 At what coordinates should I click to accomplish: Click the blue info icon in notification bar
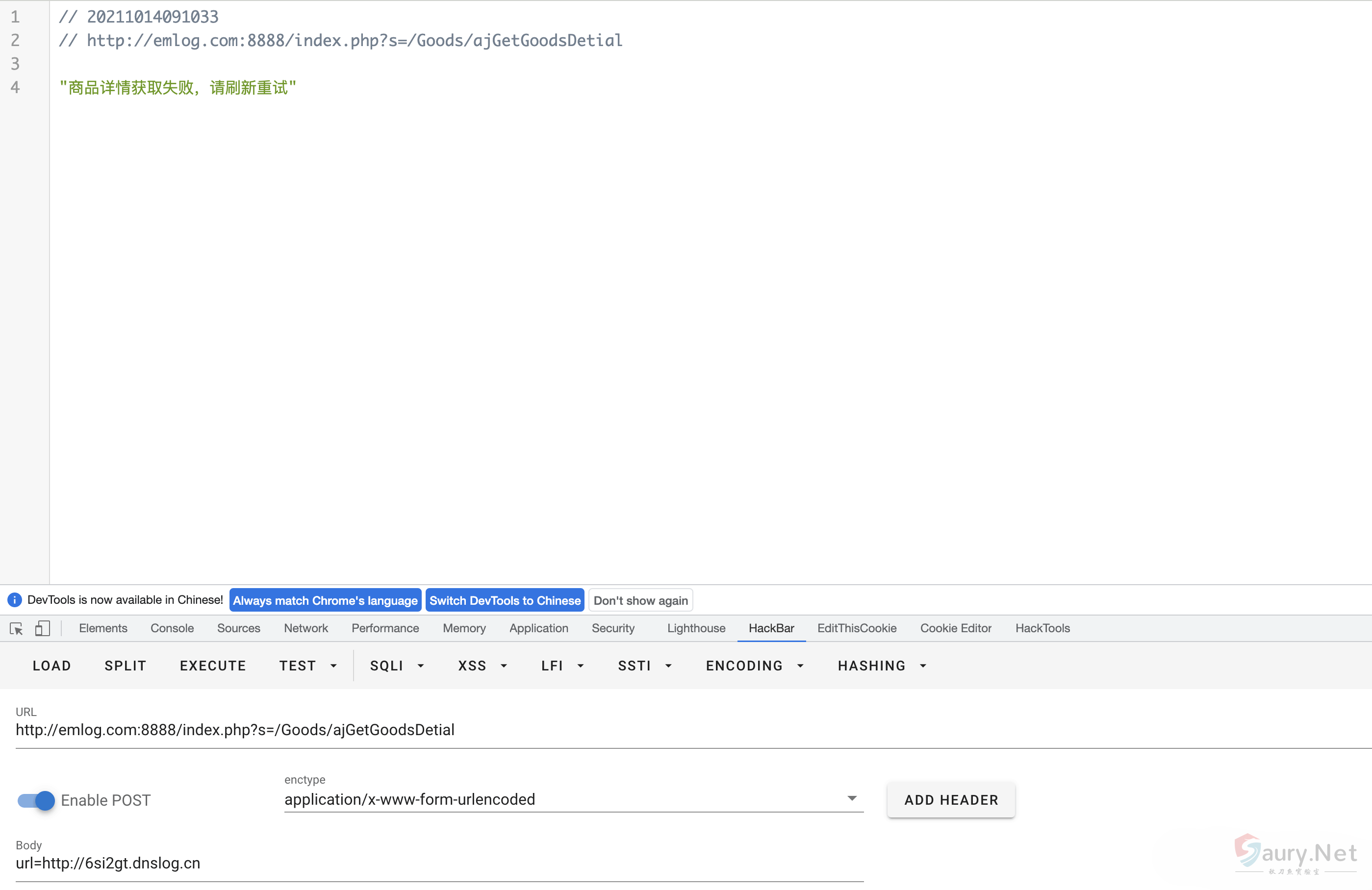coord(14,600)
